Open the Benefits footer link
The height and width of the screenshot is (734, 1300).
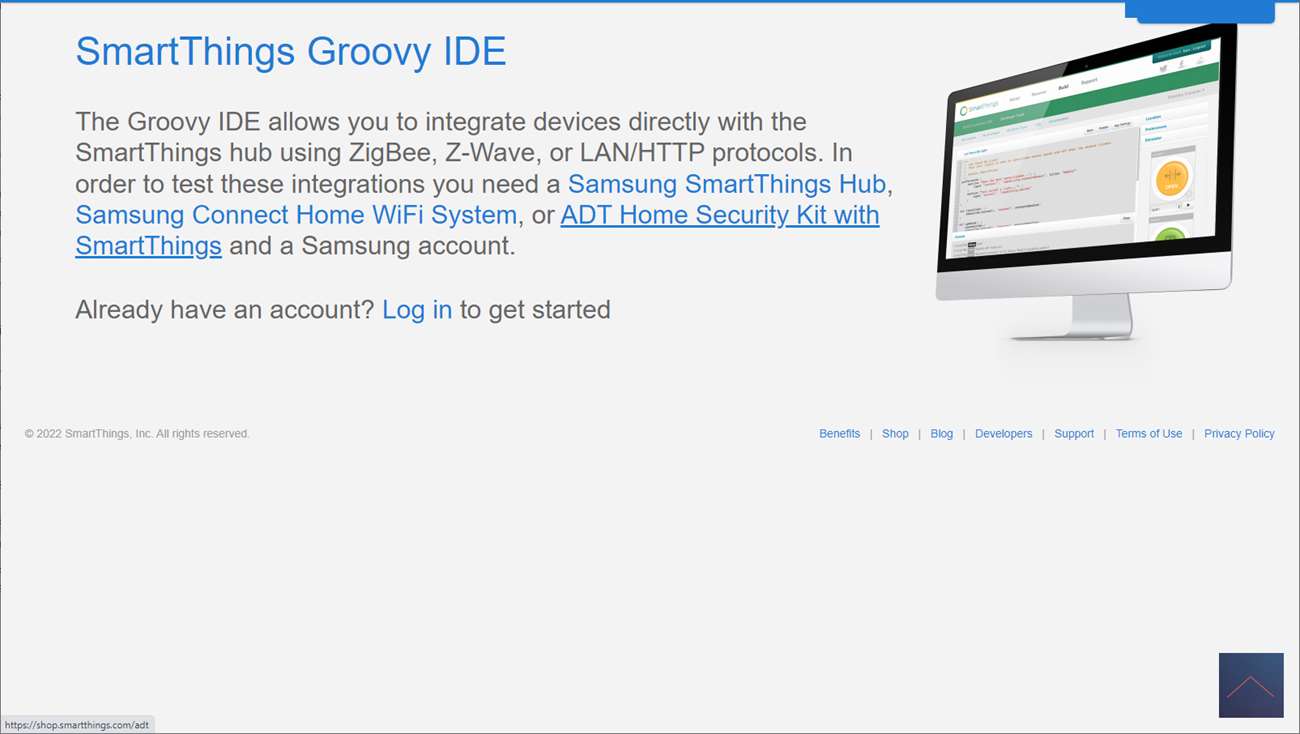click(x=839, y=434)
